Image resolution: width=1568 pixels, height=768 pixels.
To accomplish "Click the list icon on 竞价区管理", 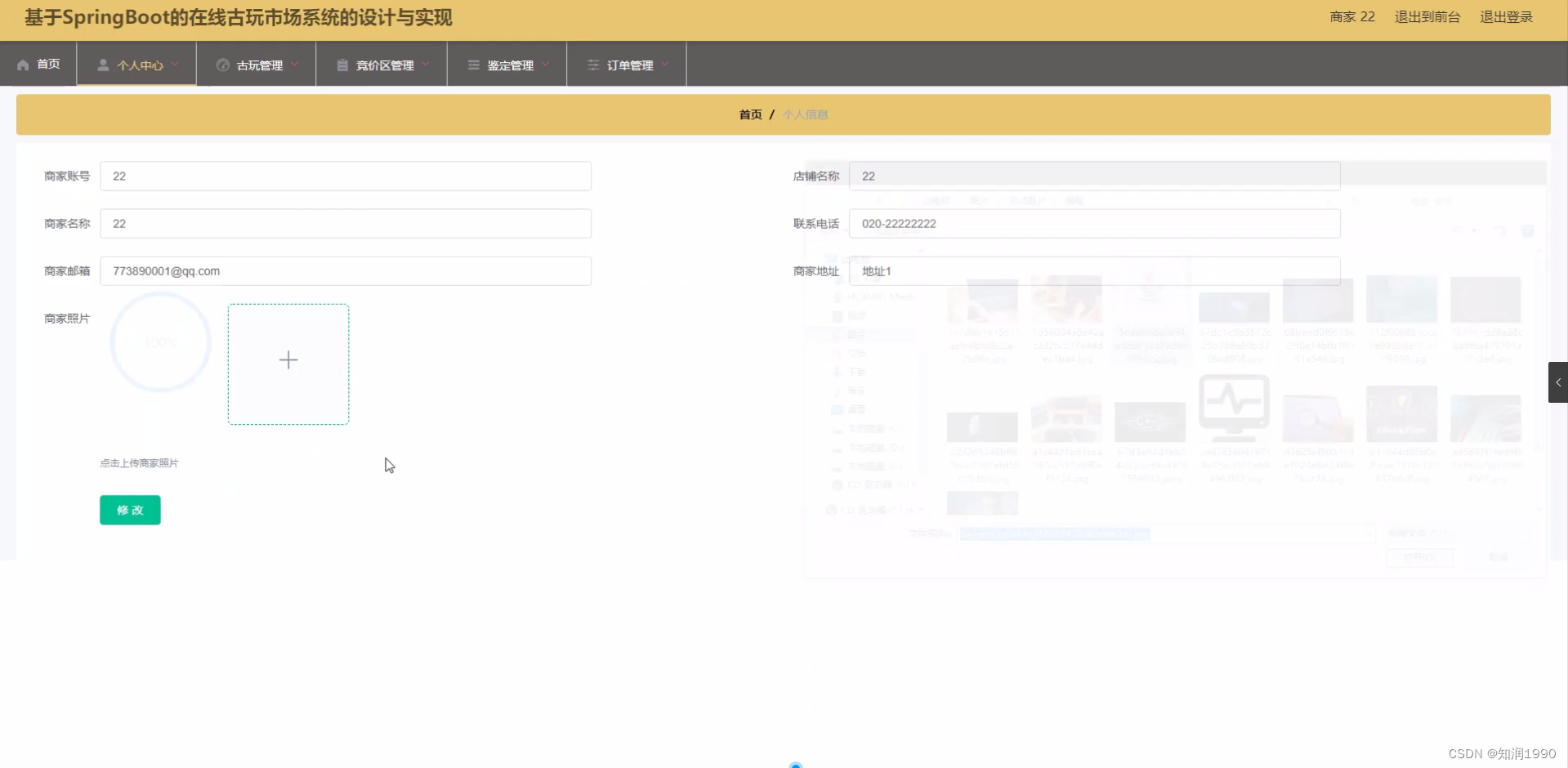I will (x=342, y=65).
